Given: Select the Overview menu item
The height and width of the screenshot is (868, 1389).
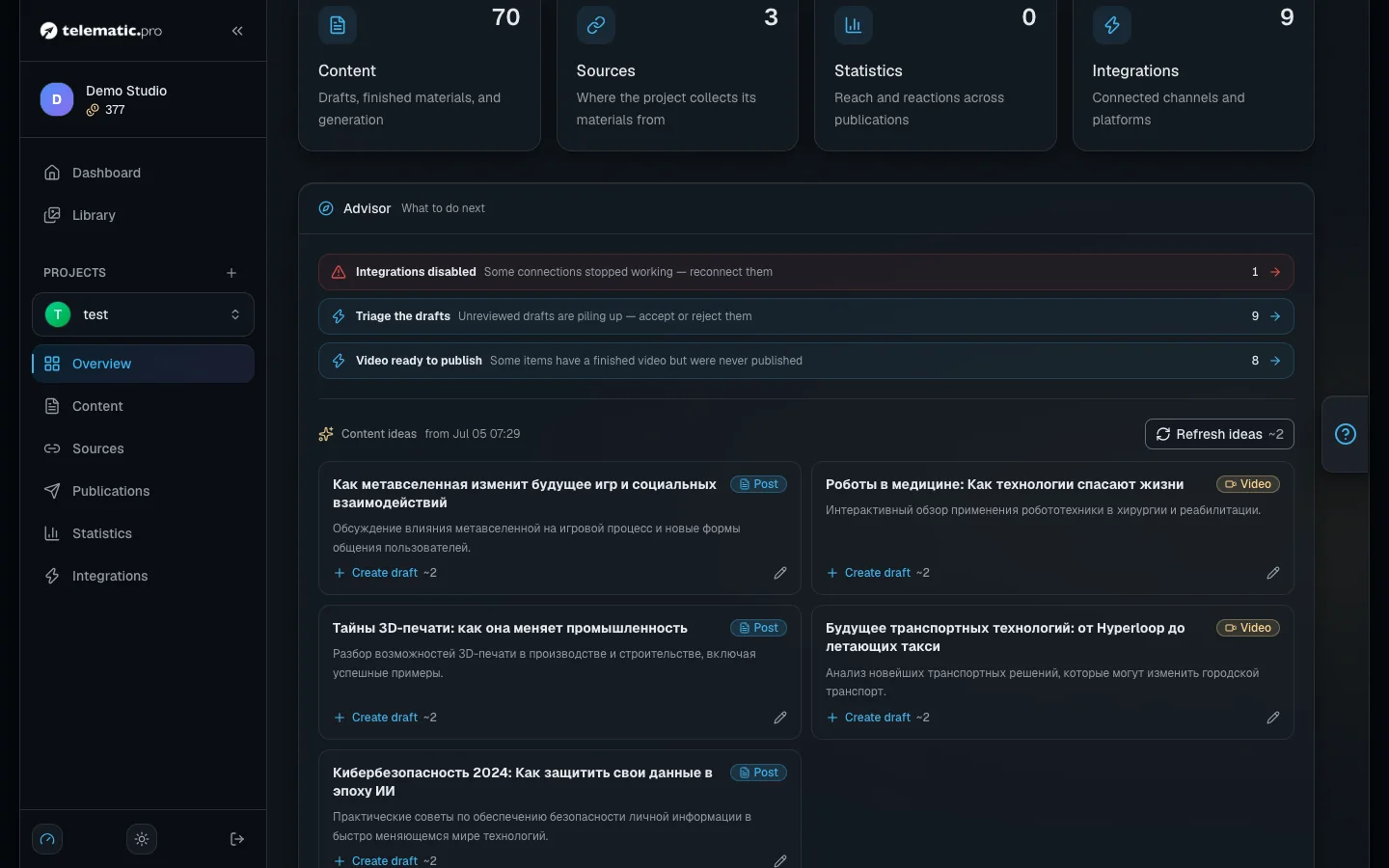Looking at the screenshot, I should pyautogui.click(x=143, y=364).
